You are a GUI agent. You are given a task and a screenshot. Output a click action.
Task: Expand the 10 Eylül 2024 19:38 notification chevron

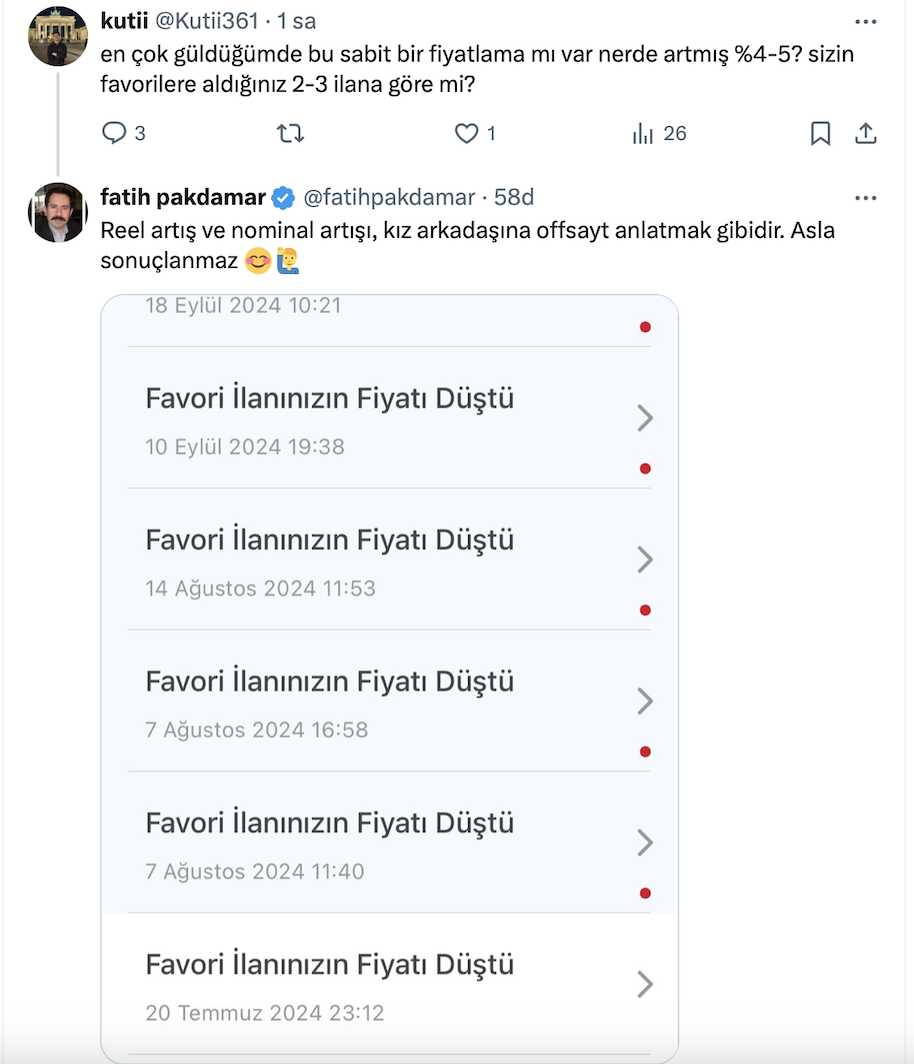[x=645, y=418]
